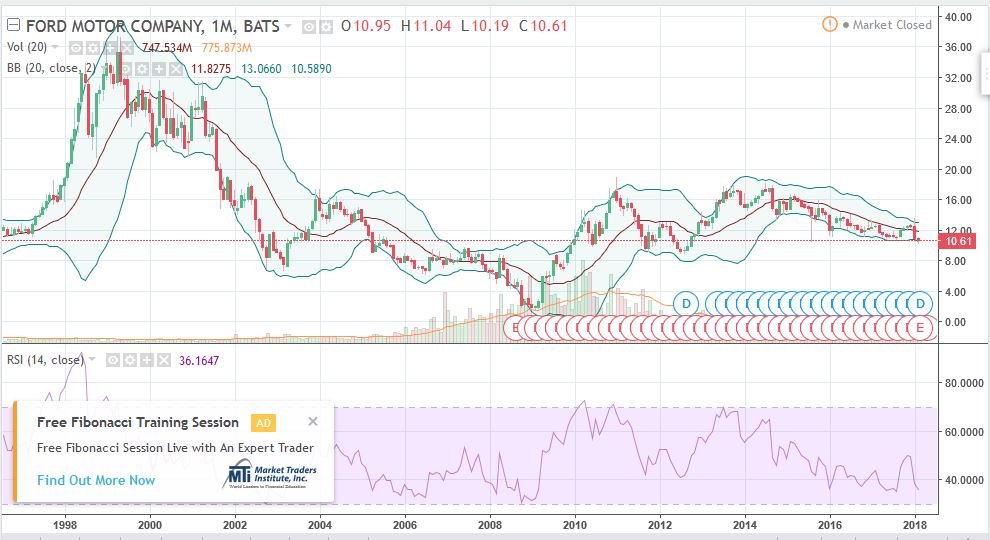Viewport: 990px width, 540px height.
Task: Remove the RSI indicator with X icon
Action: point(164,360)
